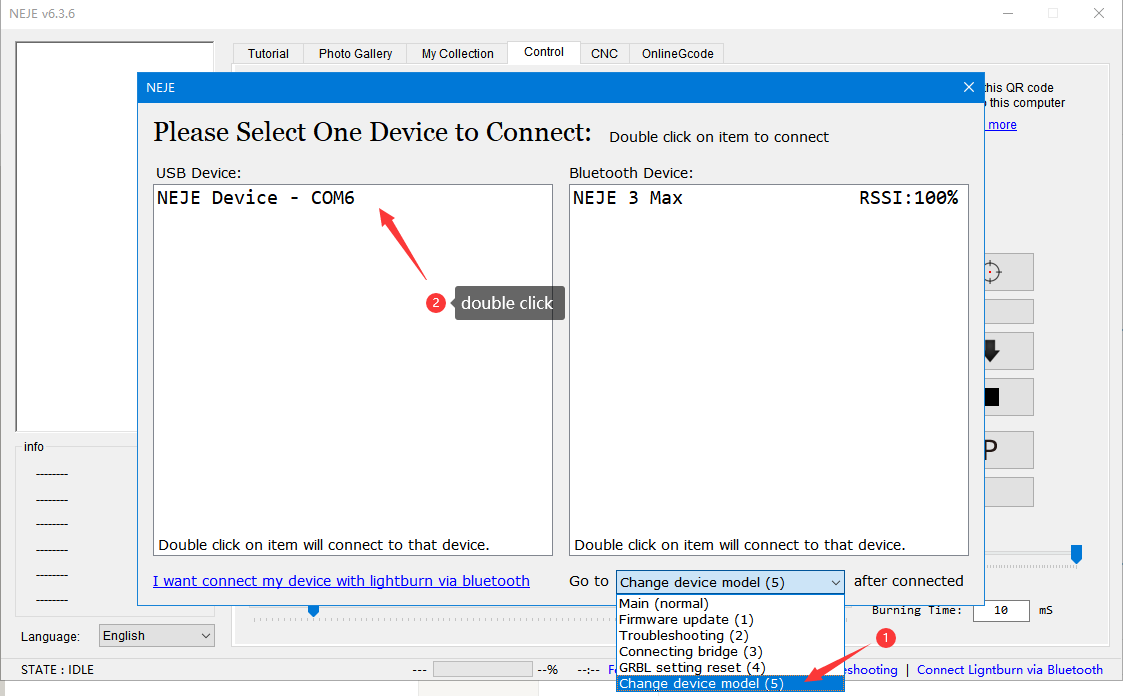
Task: Close the NEJE device selection dialog
Action: pos(968,88)
